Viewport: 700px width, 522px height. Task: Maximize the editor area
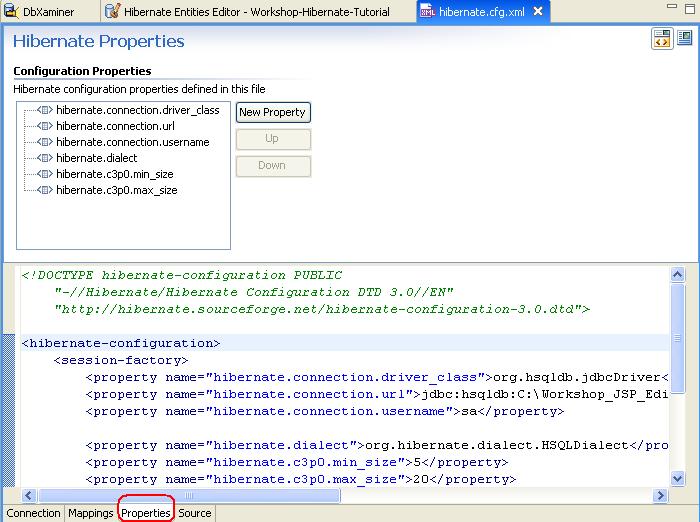tap(690, 8)
